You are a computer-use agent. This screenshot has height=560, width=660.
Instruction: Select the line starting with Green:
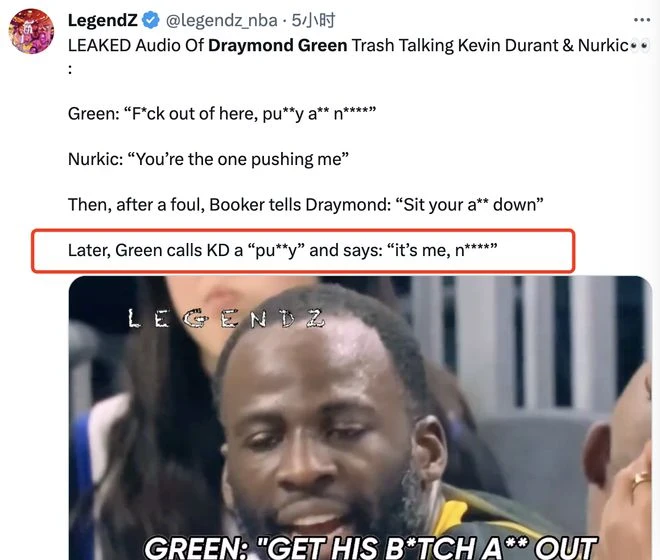coord(222,114)
